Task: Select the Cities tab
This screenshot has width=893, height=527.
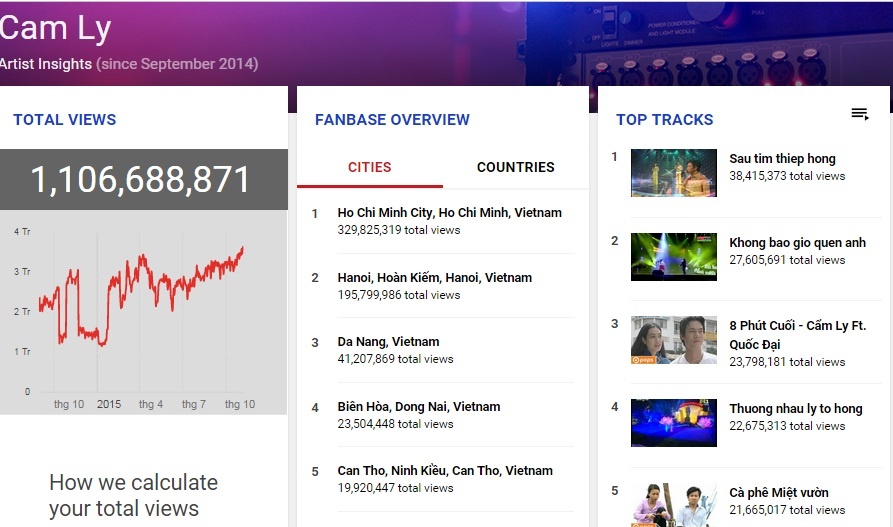Action: pos(369,167)
